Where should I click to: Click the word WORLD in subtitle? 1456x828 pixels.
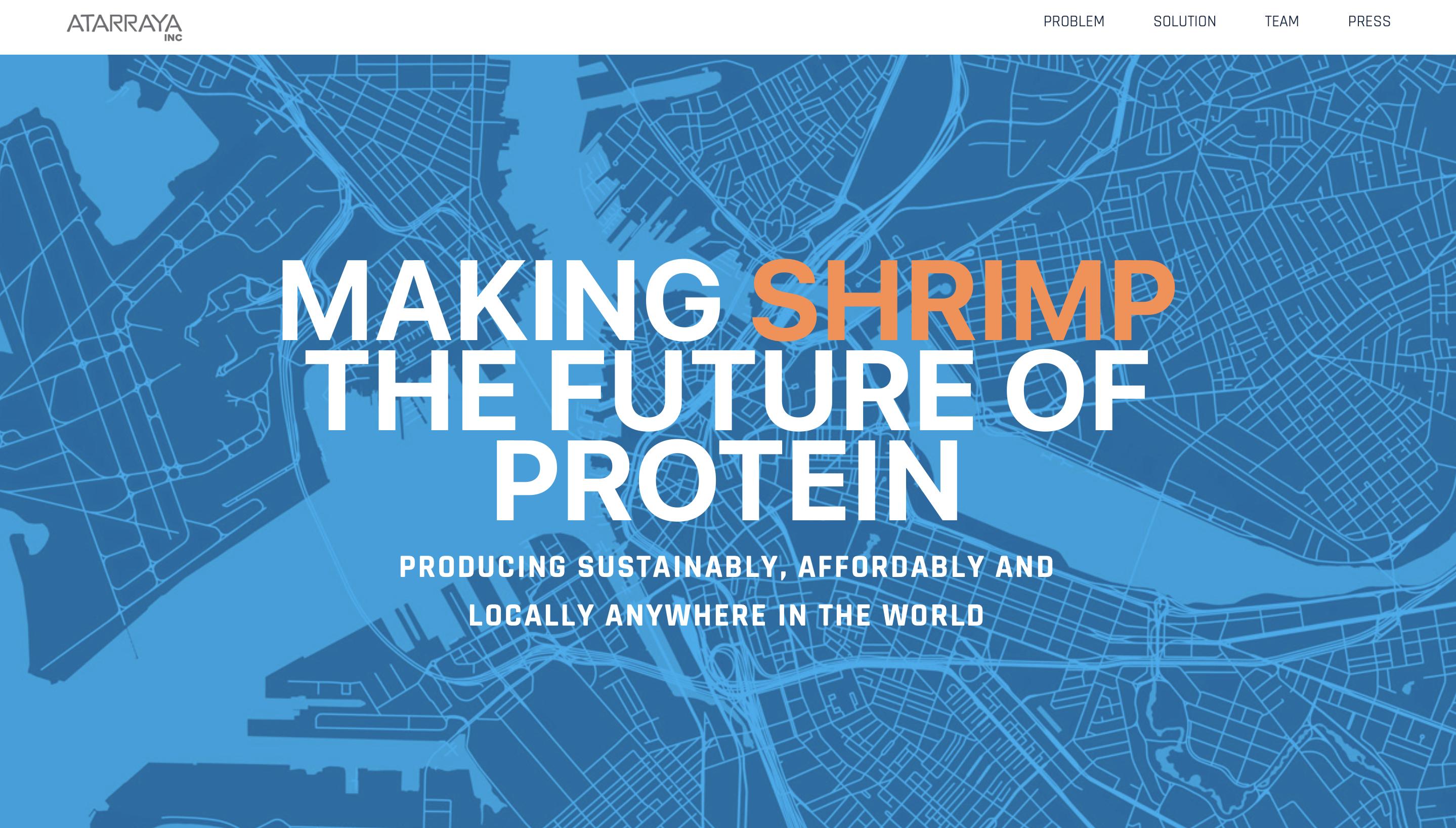click(932, 615)
